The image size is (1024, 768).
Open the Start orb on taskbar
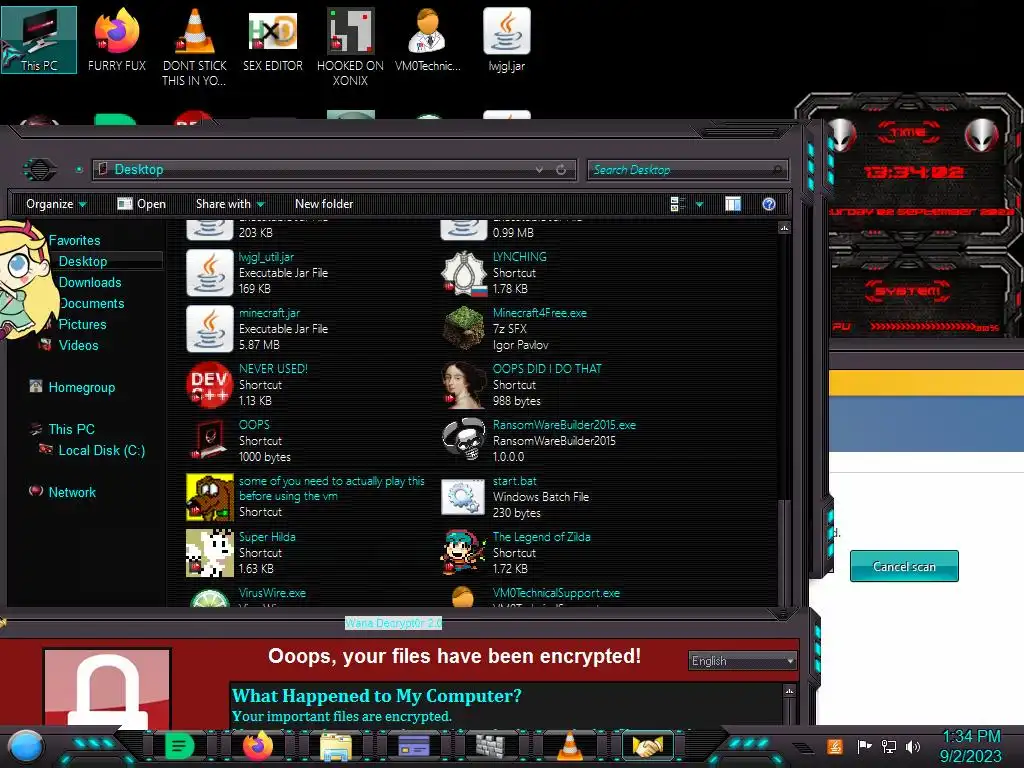pos(26,746)
